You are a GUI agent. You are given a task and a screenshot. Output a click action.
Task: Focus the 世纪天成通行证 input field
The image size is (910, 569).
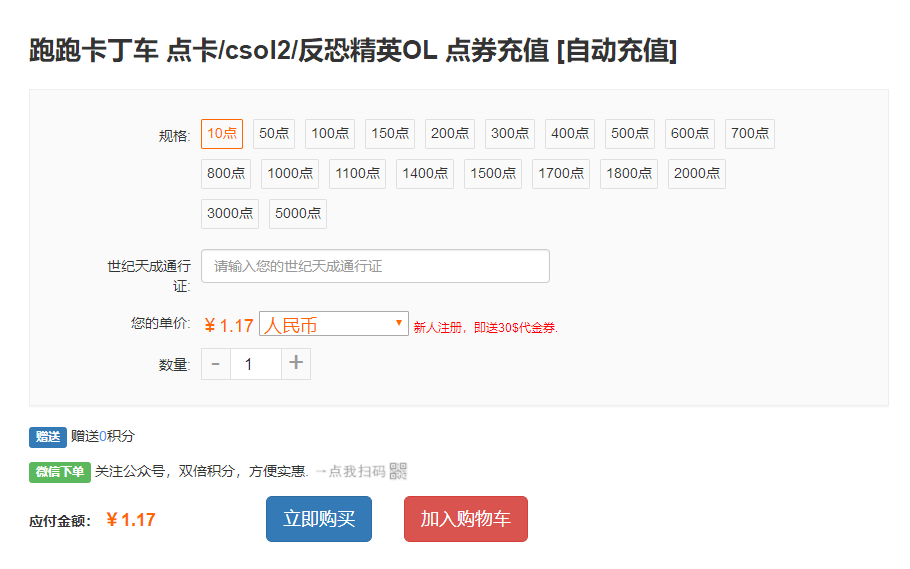click(x=375, y=266)
